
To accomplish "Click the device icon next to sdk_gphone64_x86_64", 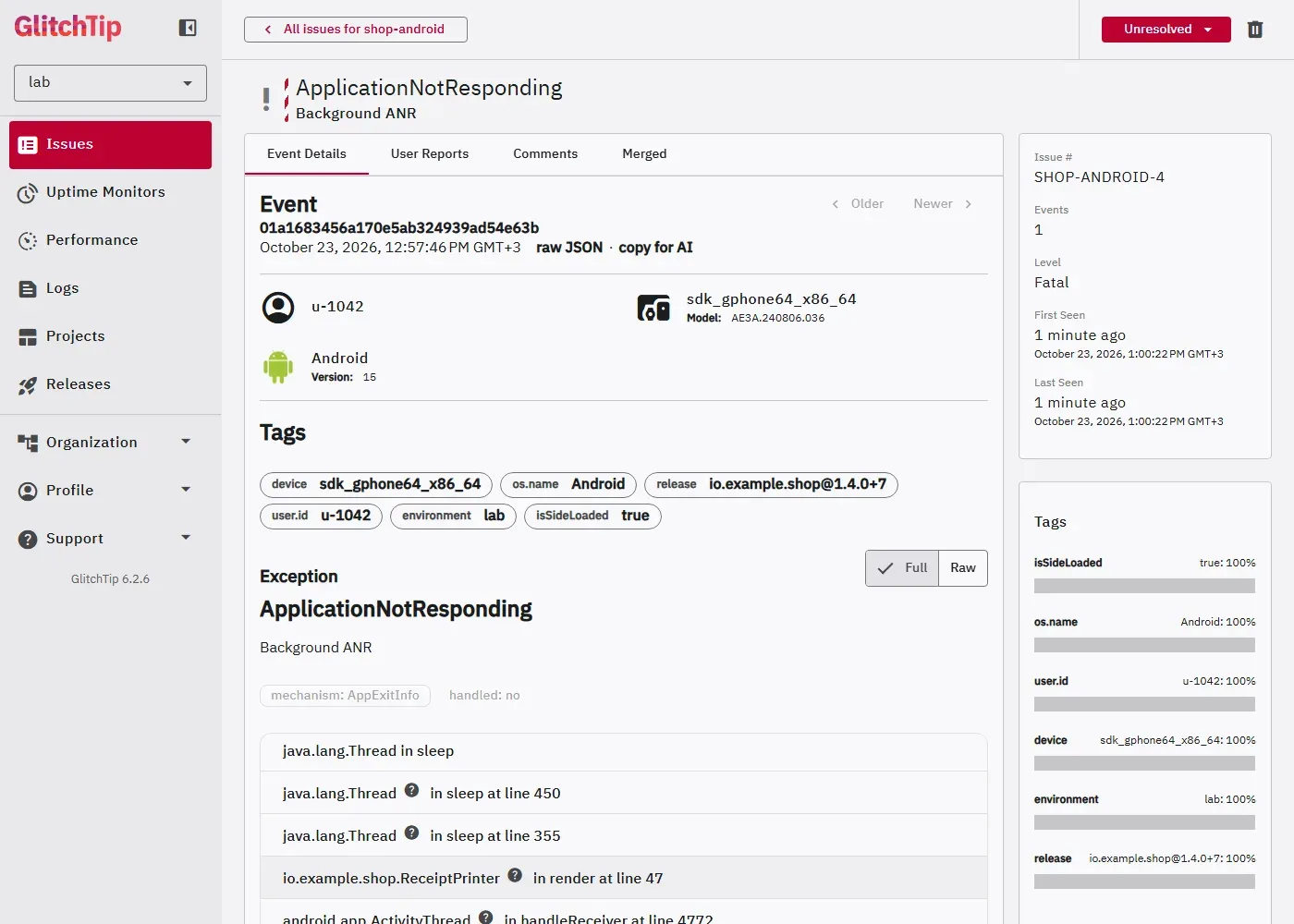I will (653, 308).
